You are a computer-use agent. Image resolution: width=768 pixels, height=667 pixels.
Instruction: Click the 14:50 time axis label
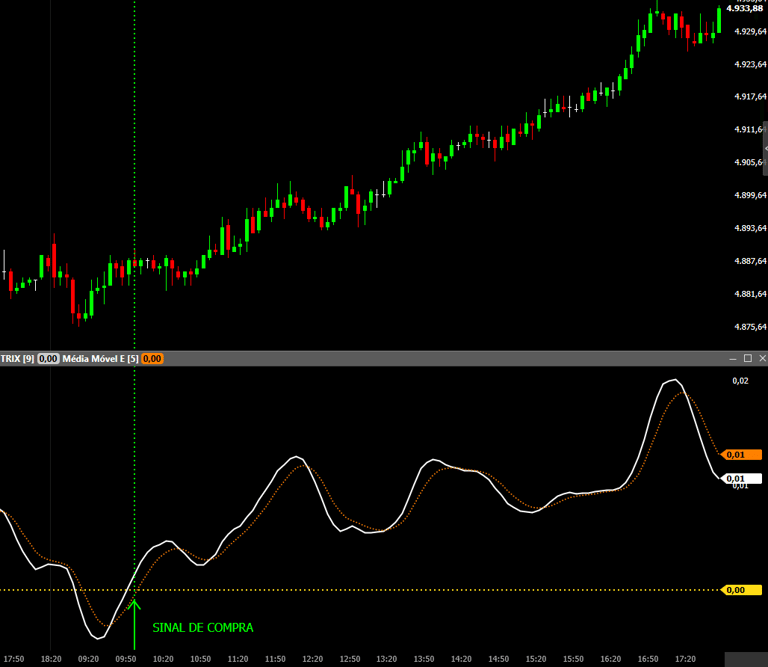(499, 659)
